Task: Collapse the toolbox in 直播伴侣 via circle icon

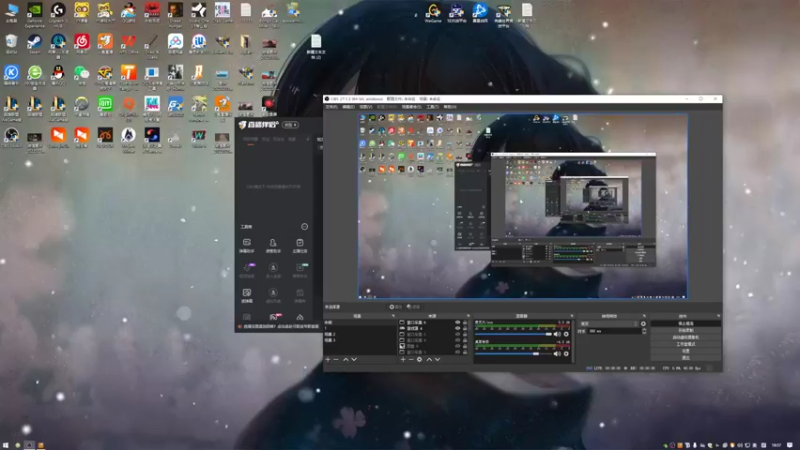Action: coord(305,227)
